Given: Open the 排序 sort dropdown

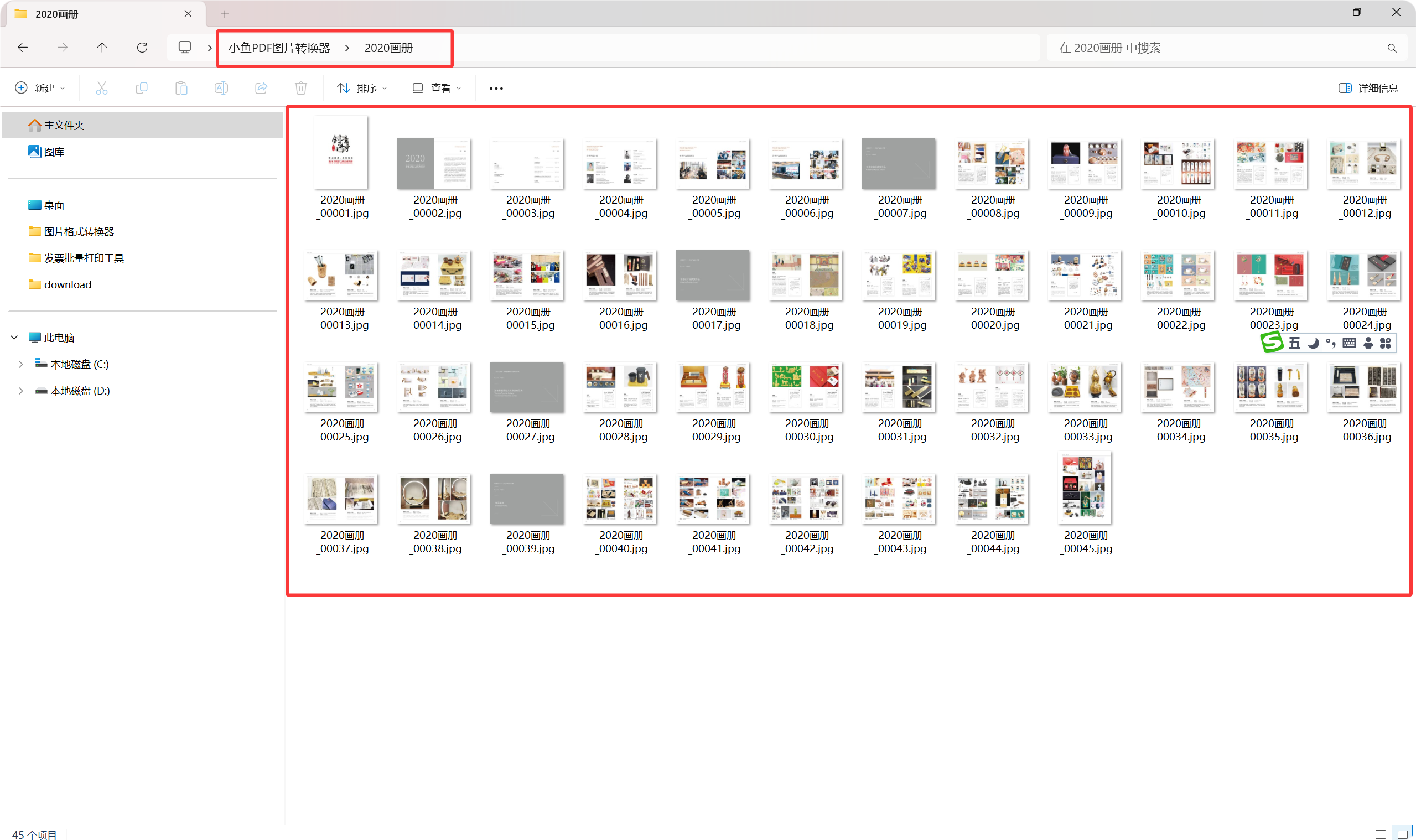Looking at the screenshot, I should 362,88.
